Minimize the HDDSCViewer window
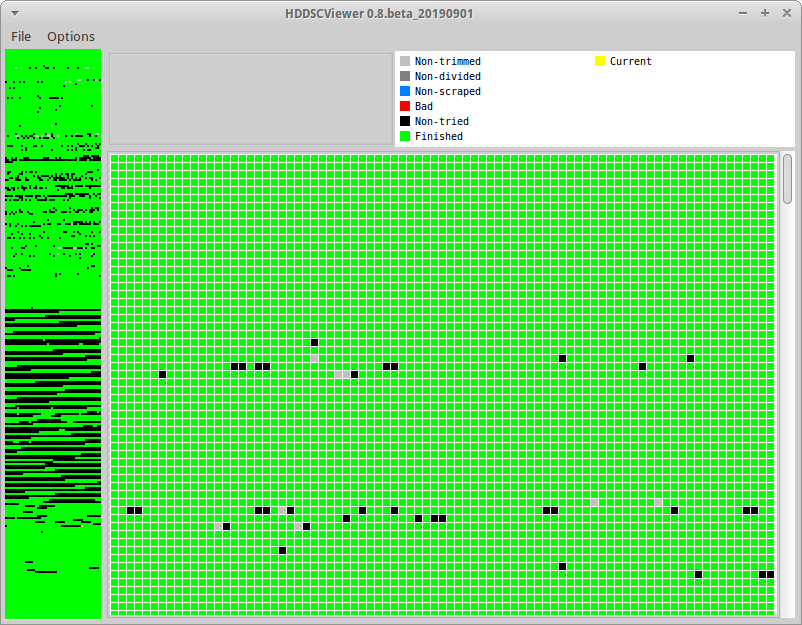The height and width of the screenshot is (625, 802). point(743,13)
